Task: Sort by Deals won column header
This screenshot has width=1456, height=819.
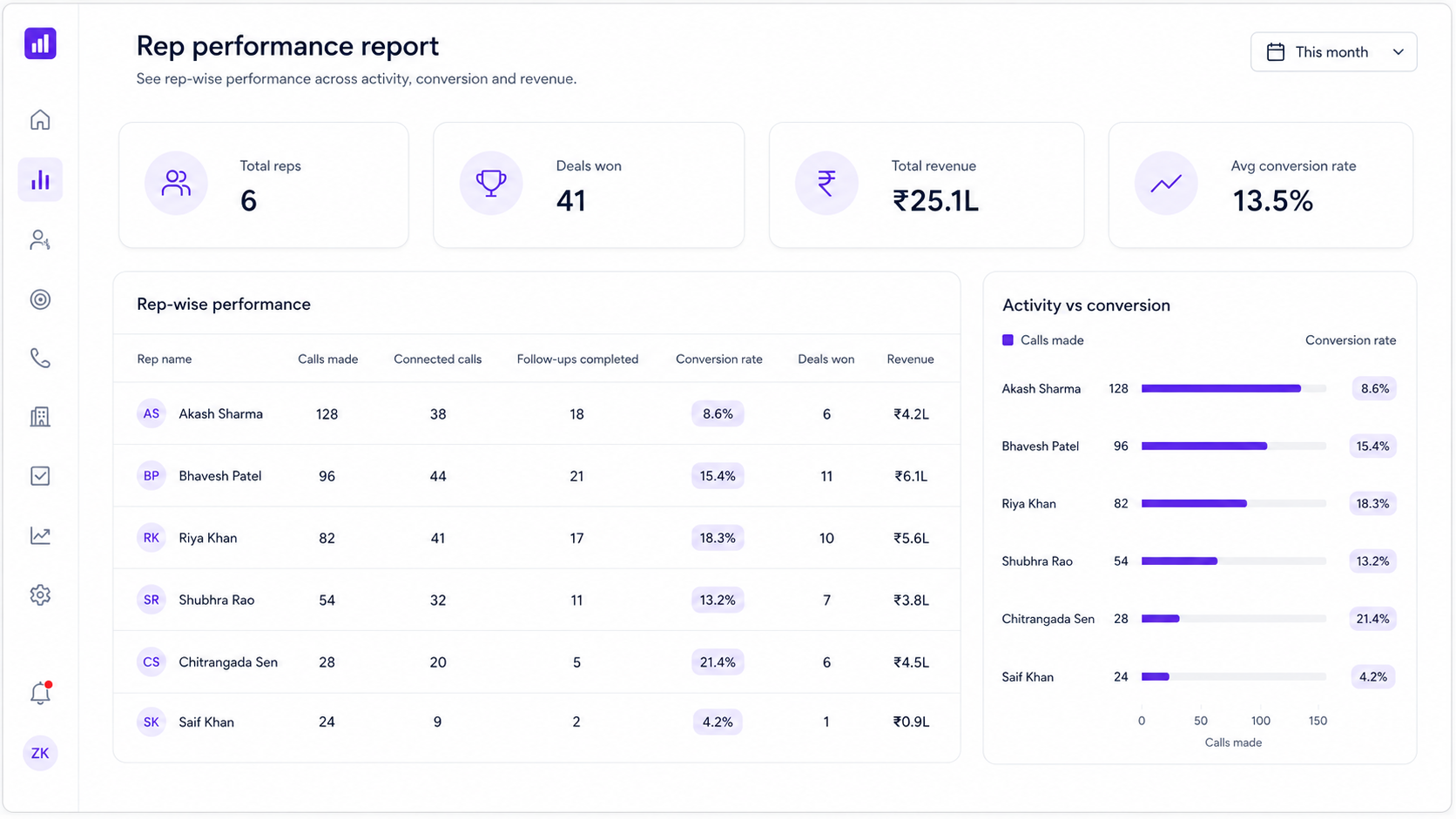Action: pos(826,359)
